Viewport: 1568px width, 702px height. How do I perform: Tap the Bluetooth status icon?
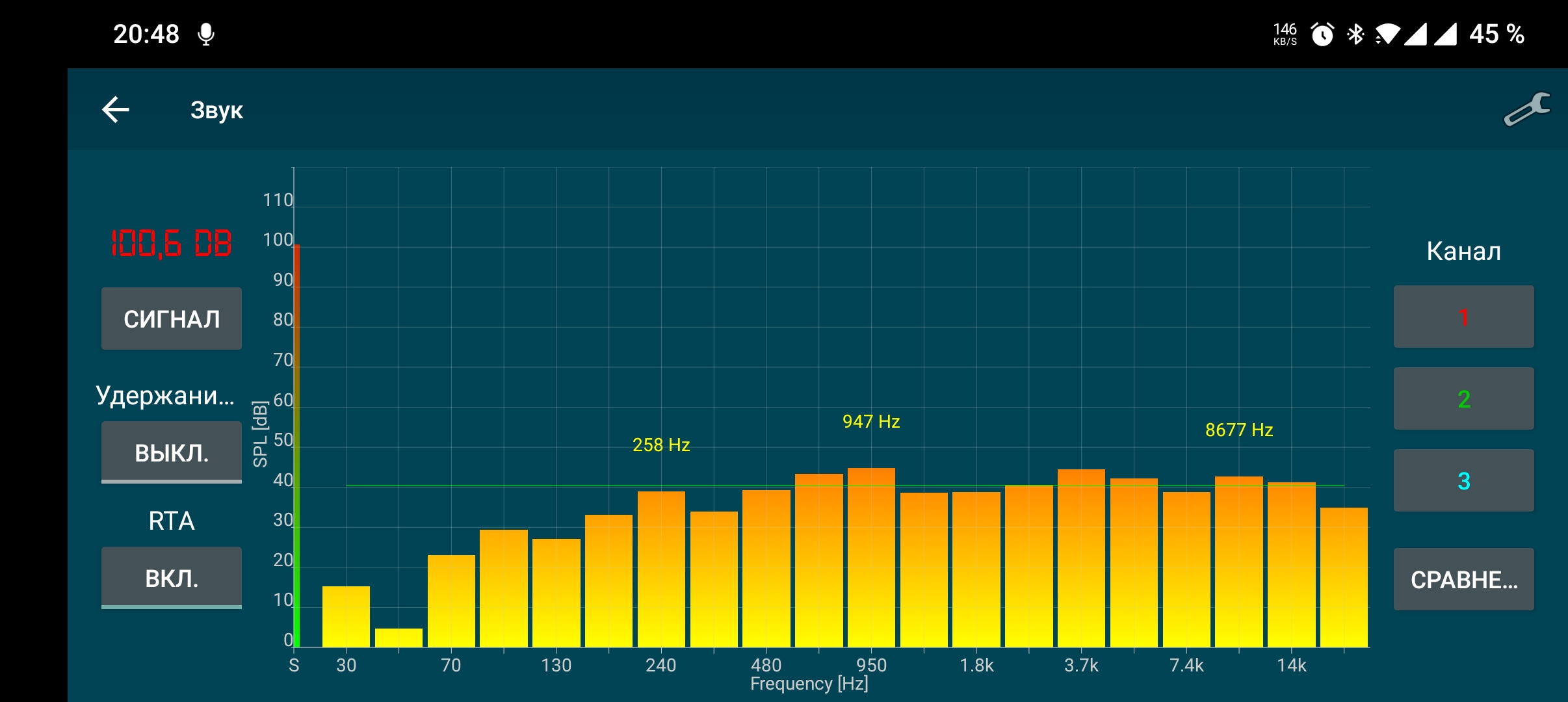[1355, 34]
